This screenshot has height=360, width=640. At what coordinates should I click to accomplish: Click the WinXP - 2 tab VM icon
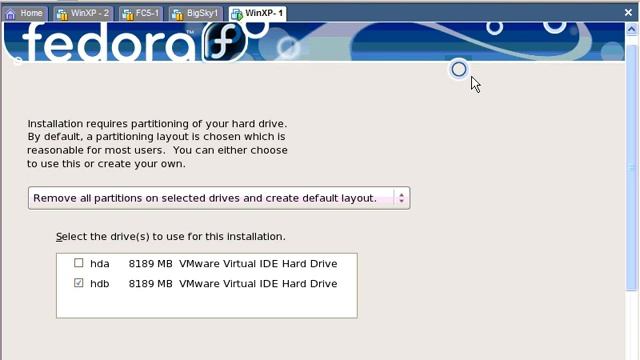62,14
